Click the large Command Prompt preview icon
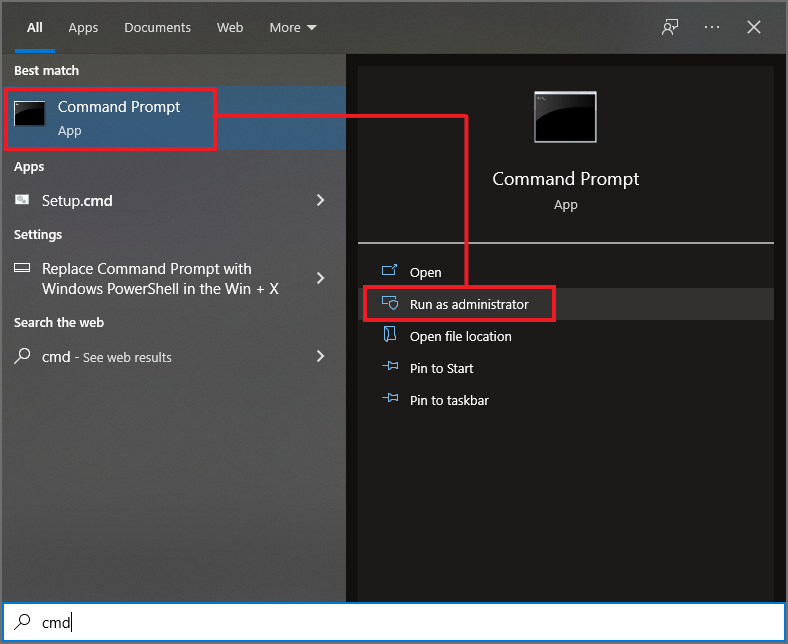The image size is (788, 644). point(565,117)
